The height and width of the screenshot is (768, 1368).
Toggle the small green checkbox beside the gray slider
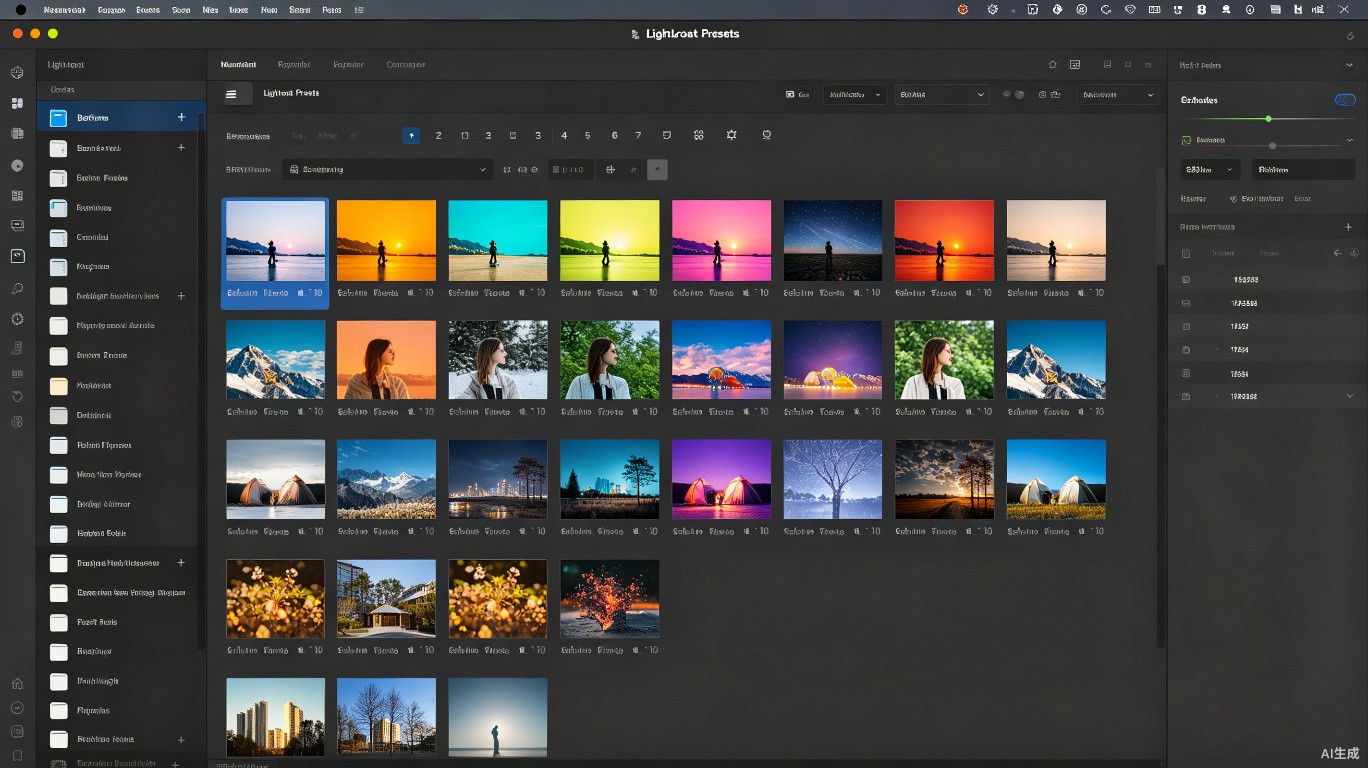(x=1186, y=141)
